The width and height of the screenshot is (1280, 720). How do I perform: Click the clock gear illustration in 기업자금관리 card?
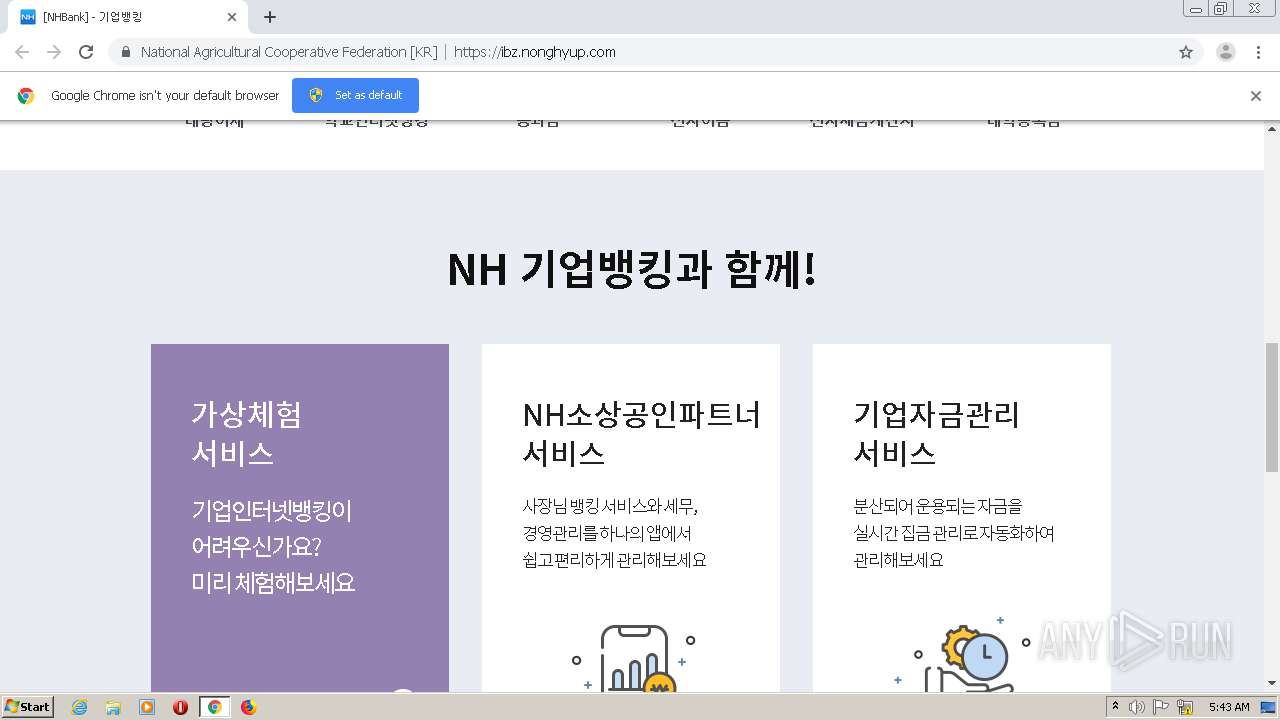[962, 655]
